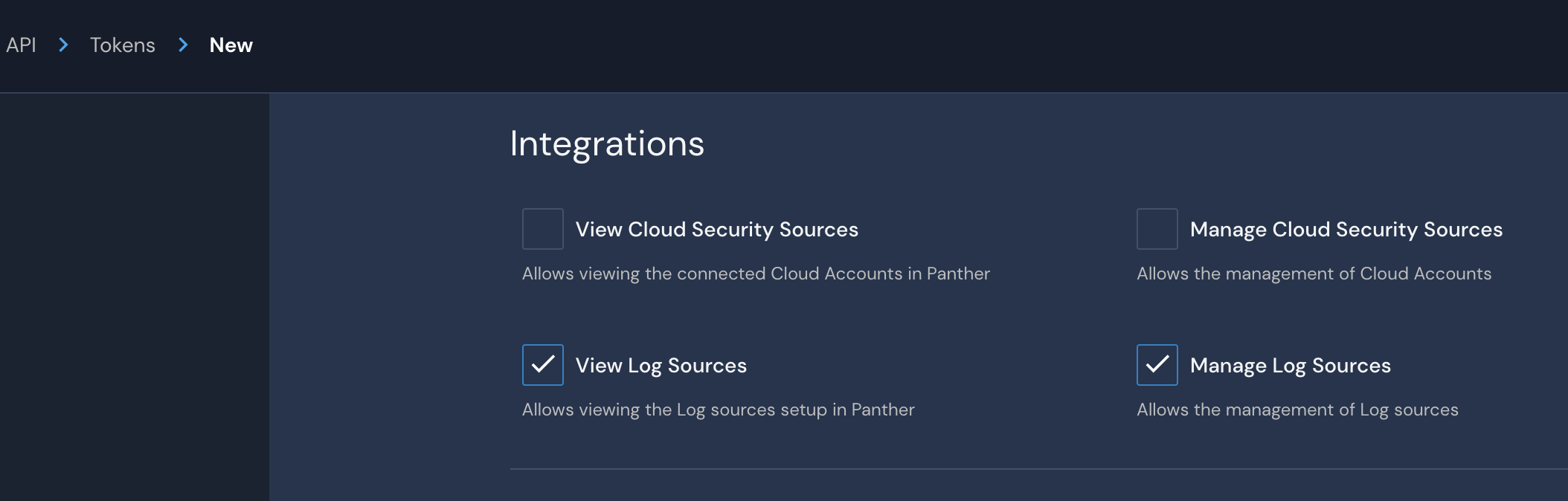Click the 'Allows the management of Cloud Accounts' text
The height and width of the screenshot is (501, 1568).
1314,274
